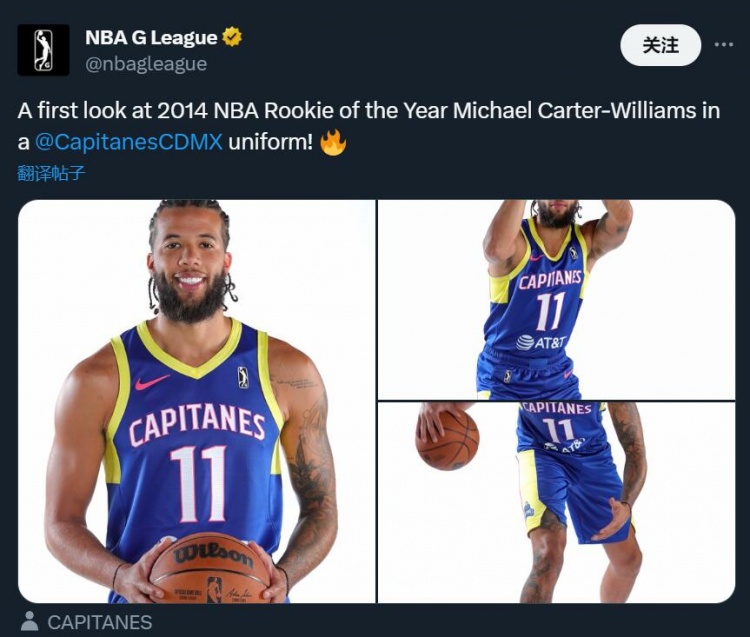Image resolution: width=750 pixels, height=637 pixels.
Task: Click the gold verified badge icon
Action: [232, 37]
